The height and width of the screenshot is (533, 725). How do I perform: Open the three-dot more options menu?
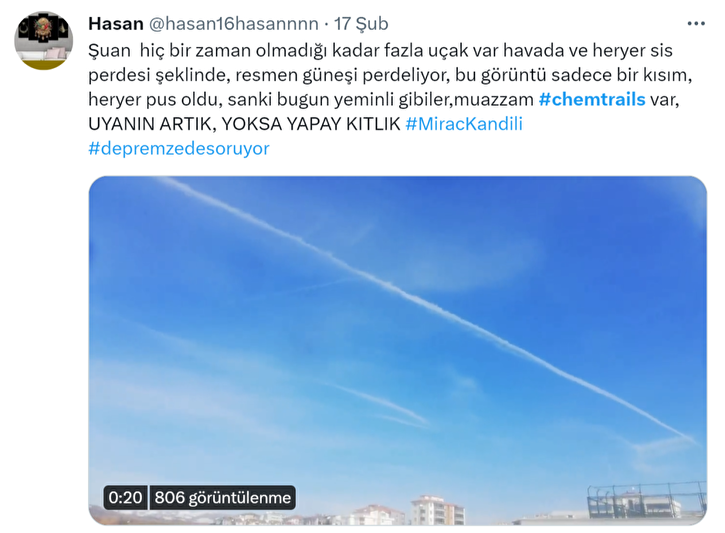[696, 24]
